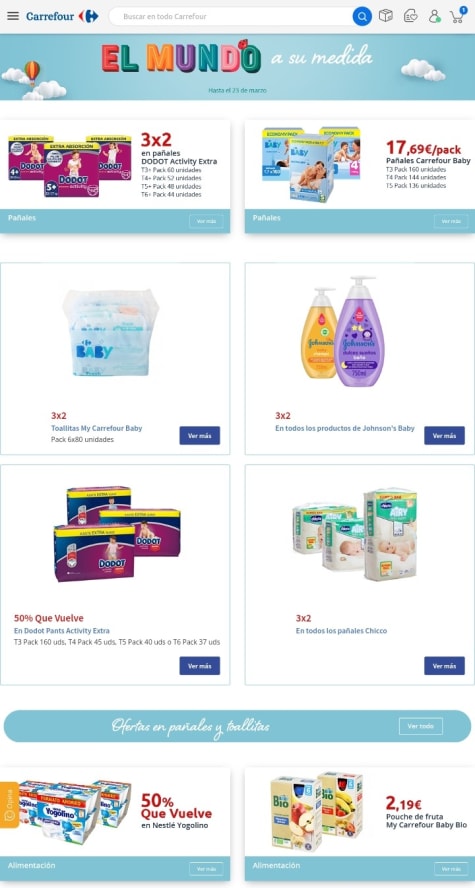This screenshot has width=475, height=888.
Task: Click 'Ver más' on DODOT Activity Extra card
Action: 206,221
